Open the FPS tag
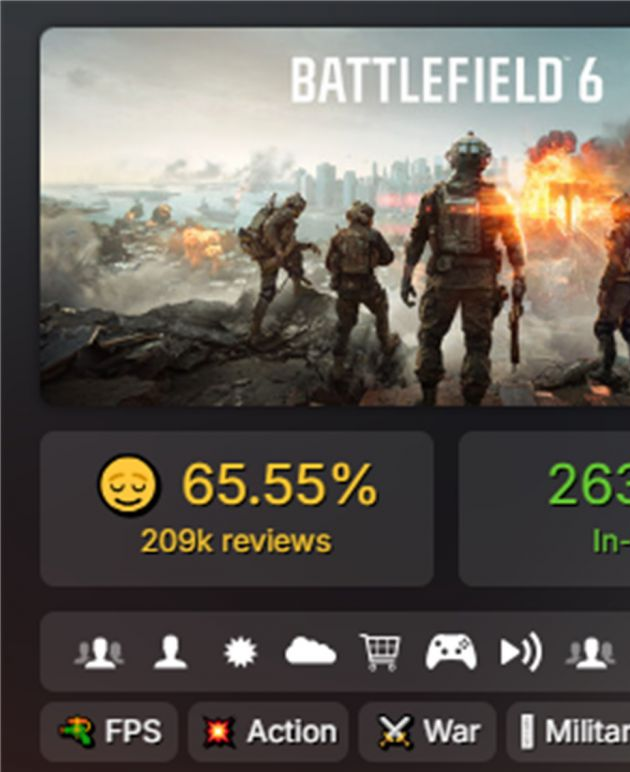 [109, 732]
